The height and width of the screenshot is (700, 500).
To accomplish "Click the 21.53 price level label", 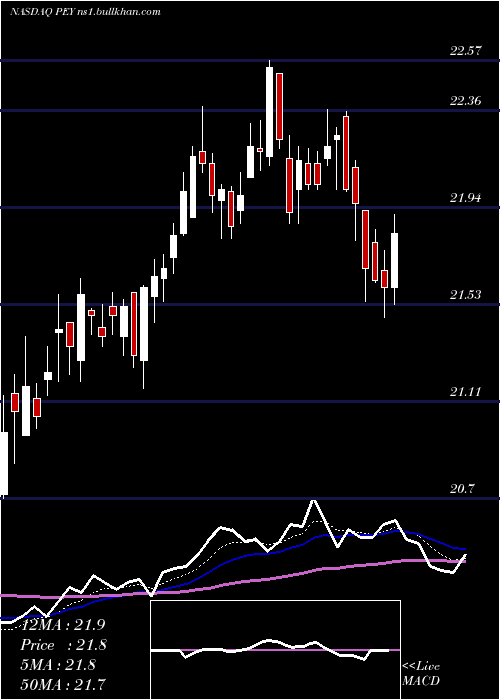I will [466, 295].
